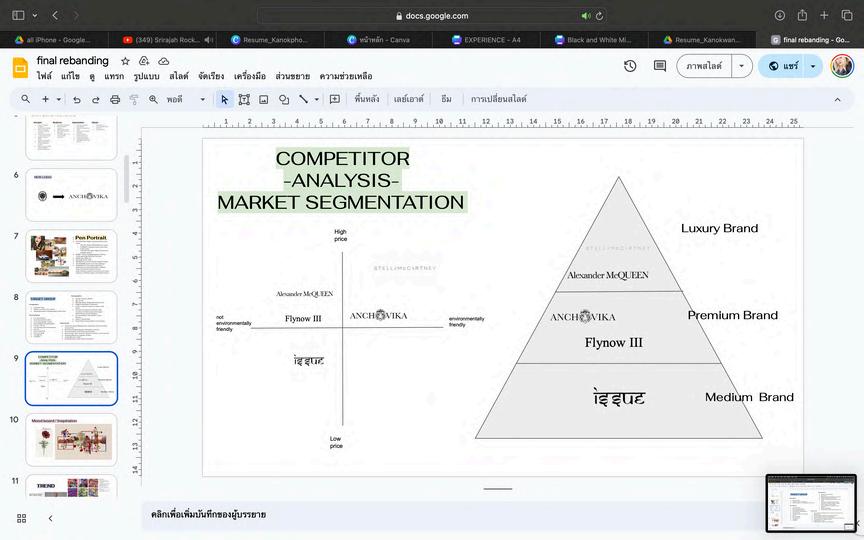Viewport: 864px width, 540px height.
Task: Select slide 7 Pen Portrait thumbnail
Action: 71,256
